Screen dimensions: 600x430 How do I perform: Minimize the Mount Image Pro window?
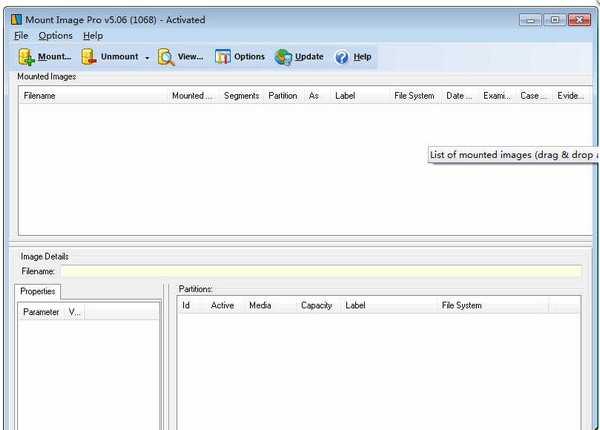530,20
